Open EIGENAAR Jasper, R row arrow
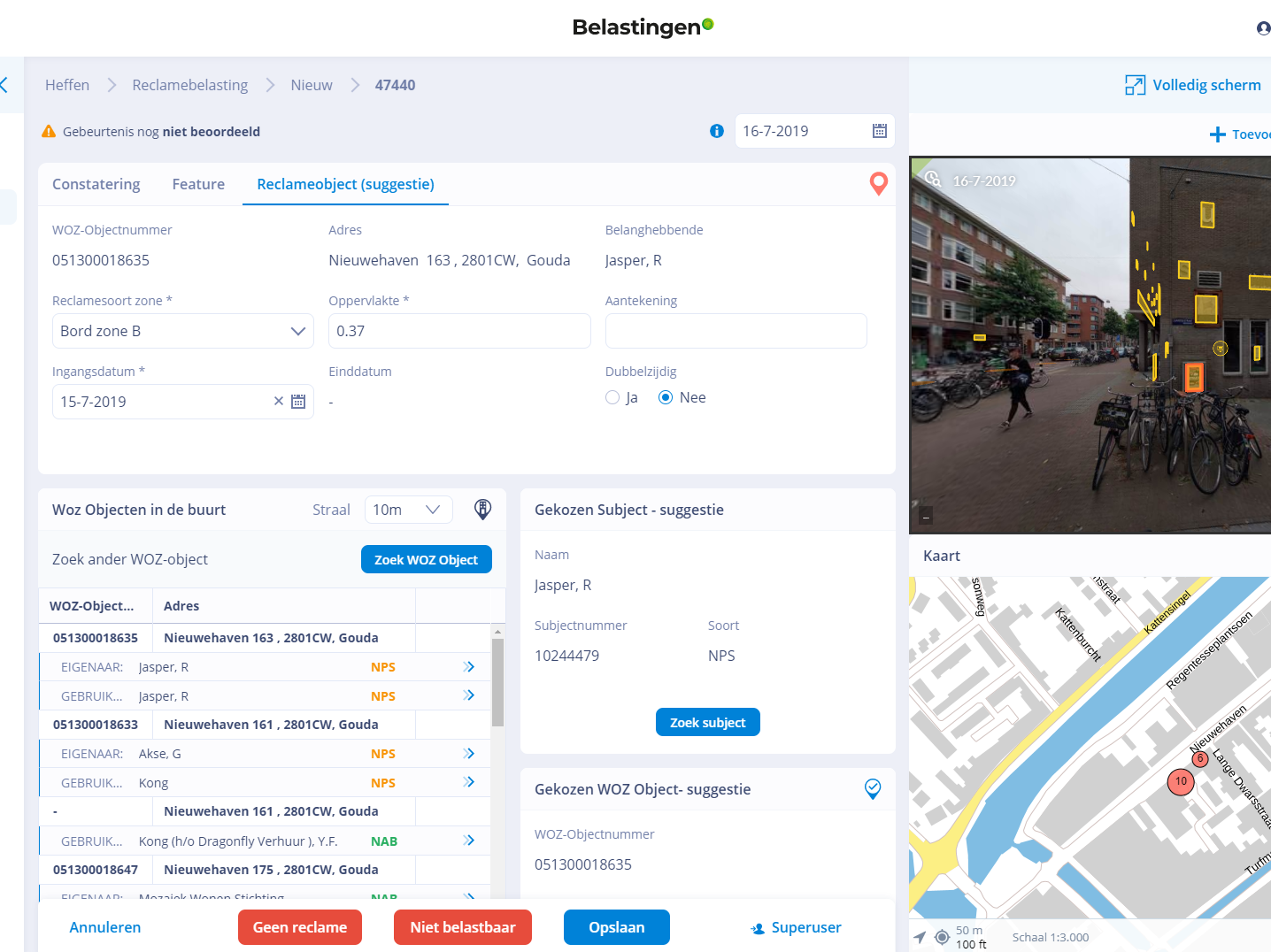1271x952 pixels. 469,666
